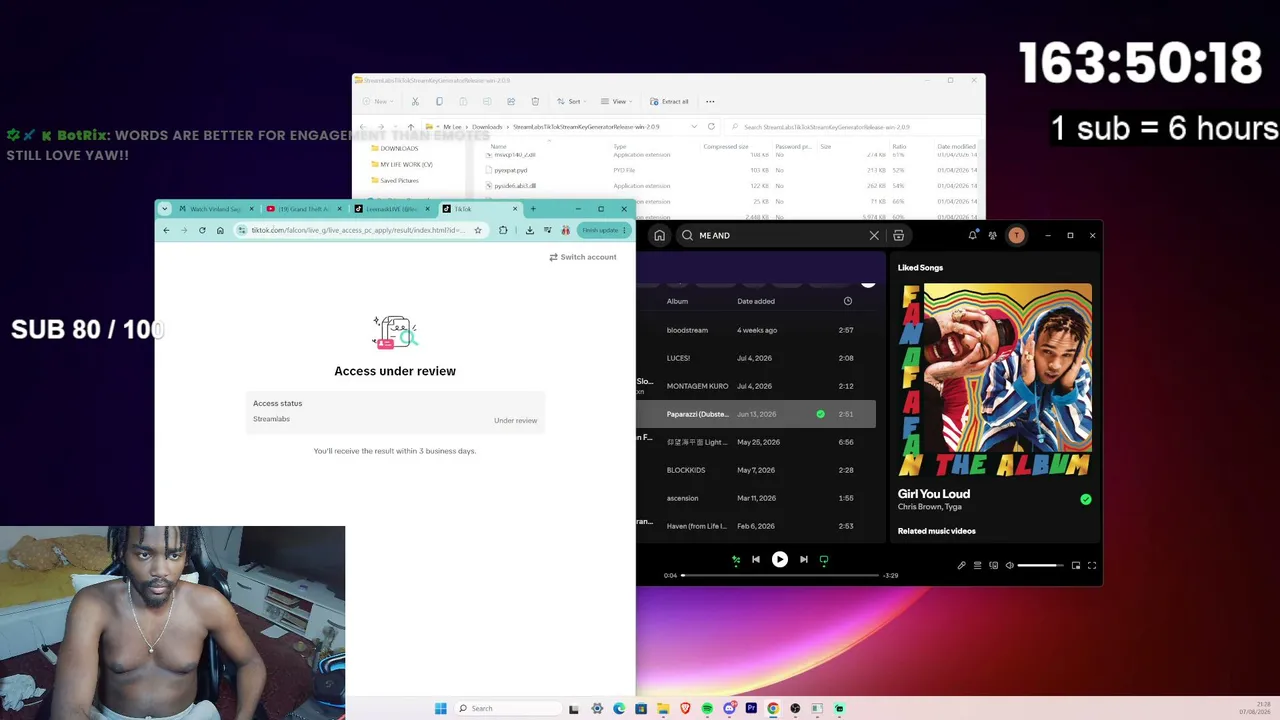Adjust the Spotify volume slider

point(1040,565)
